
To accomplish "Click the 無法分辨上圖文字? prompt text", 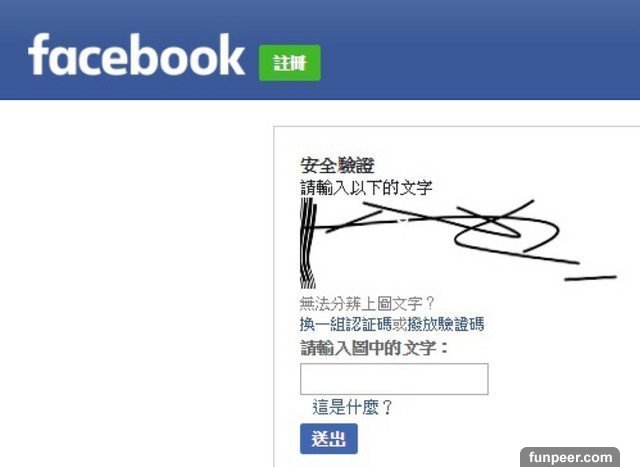I will [x=367, y=303].
